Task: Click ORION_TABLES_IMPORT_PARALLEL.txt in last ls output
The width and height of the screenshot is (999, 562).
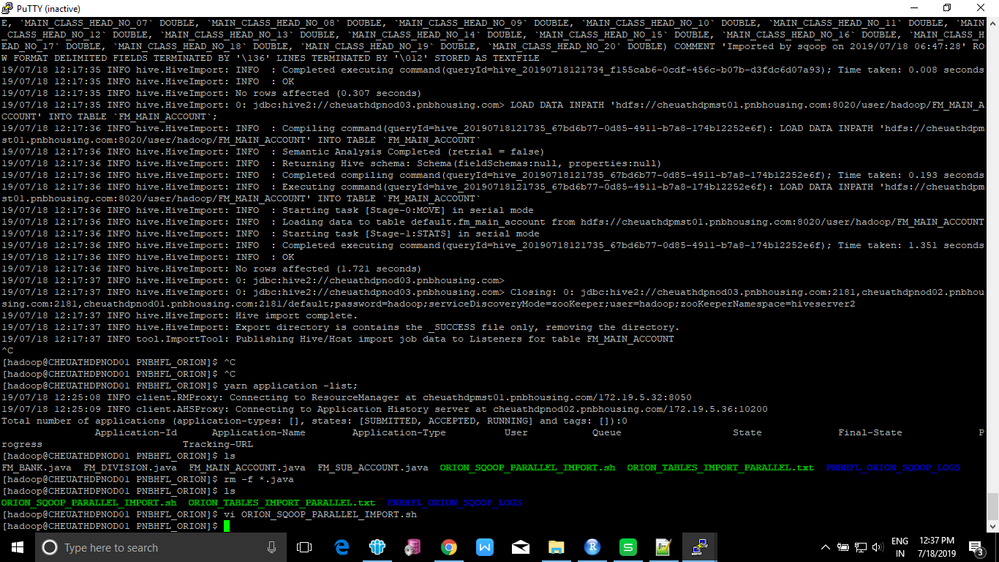Action: (x=282, y=503)
